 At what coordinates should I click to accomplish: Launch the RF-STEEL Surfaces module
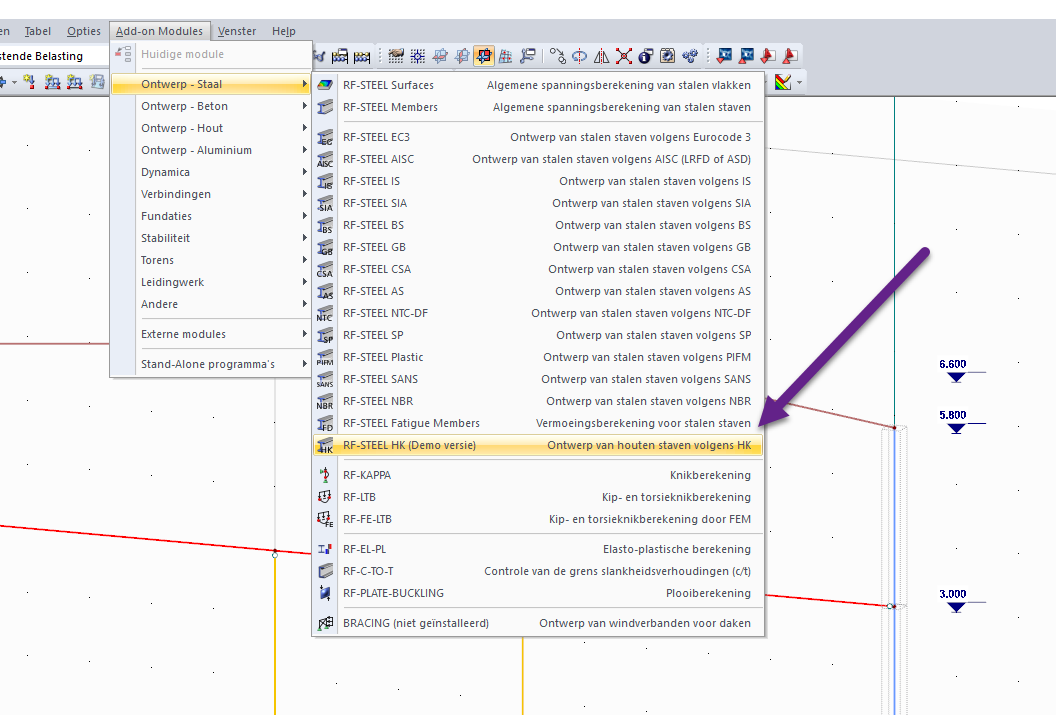tap(538, 85)
